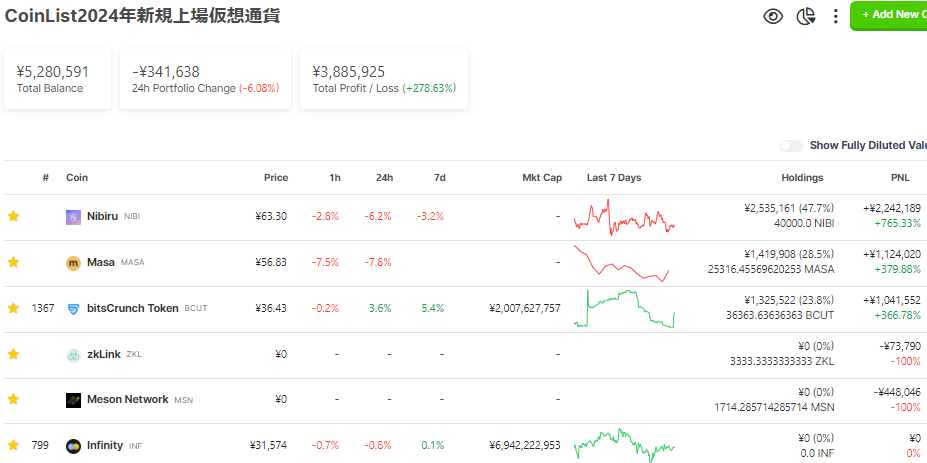The image size is (927, 463).
Task: Toggle the star on Meson Network row
Action: tap(14, 400)
